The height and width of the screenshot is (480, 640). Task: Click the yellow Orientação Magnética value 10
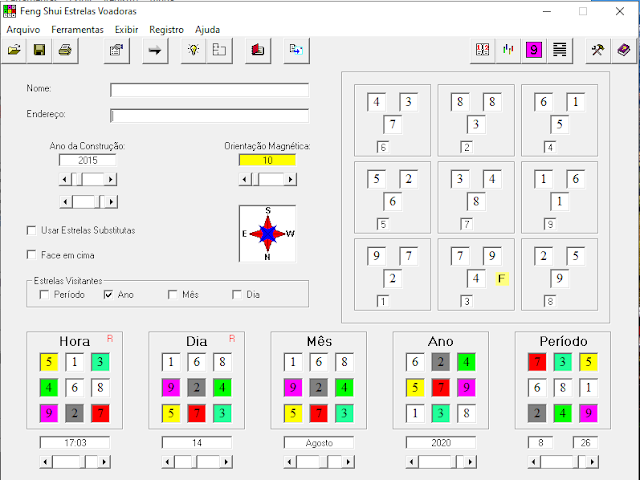click(267, 160)
